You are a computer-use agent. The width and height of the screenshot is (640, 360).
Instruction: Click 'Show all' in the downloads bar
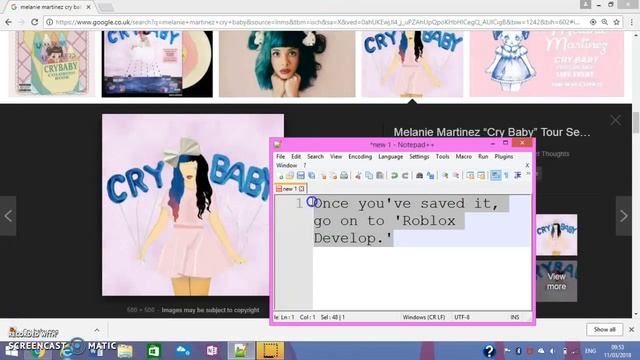point(604,329)
